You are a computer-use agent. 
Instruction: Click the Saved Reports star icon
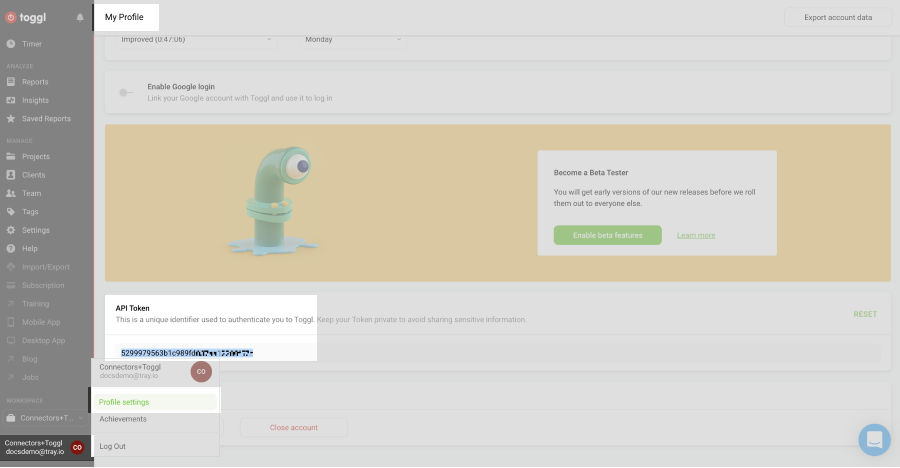[x=11, y=119]
